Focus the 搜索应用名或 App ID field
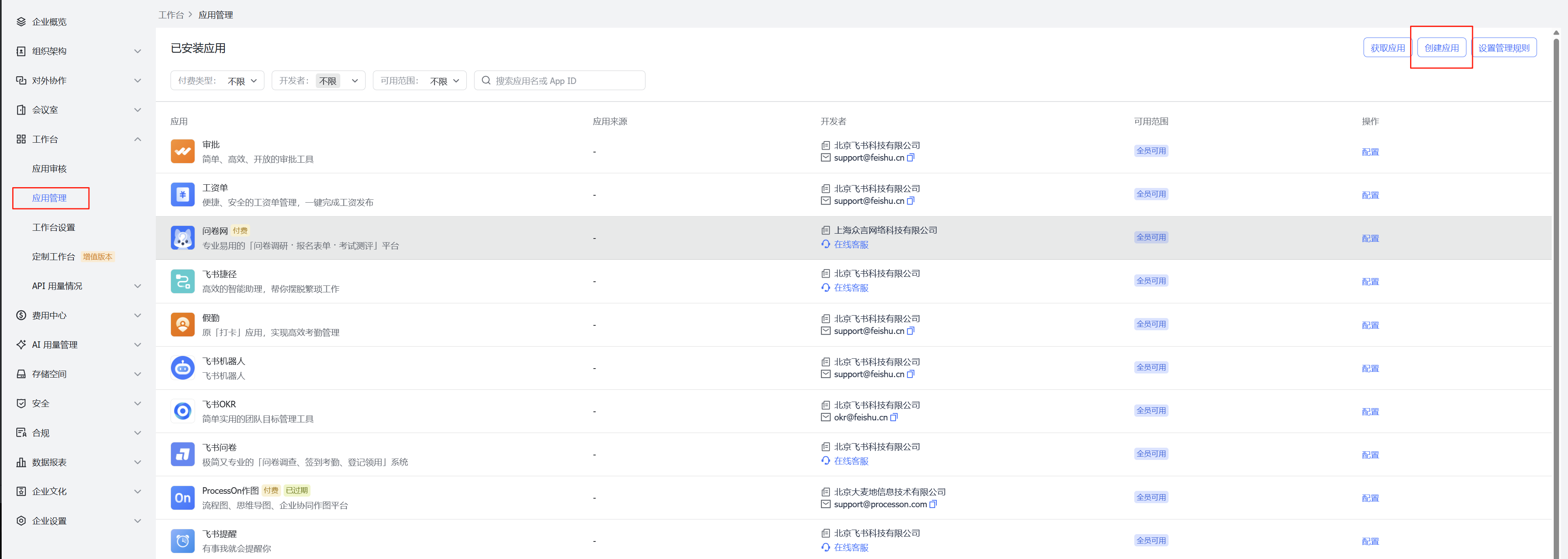Viewport: 1568px width, 559px height. [x=559, y=80]
